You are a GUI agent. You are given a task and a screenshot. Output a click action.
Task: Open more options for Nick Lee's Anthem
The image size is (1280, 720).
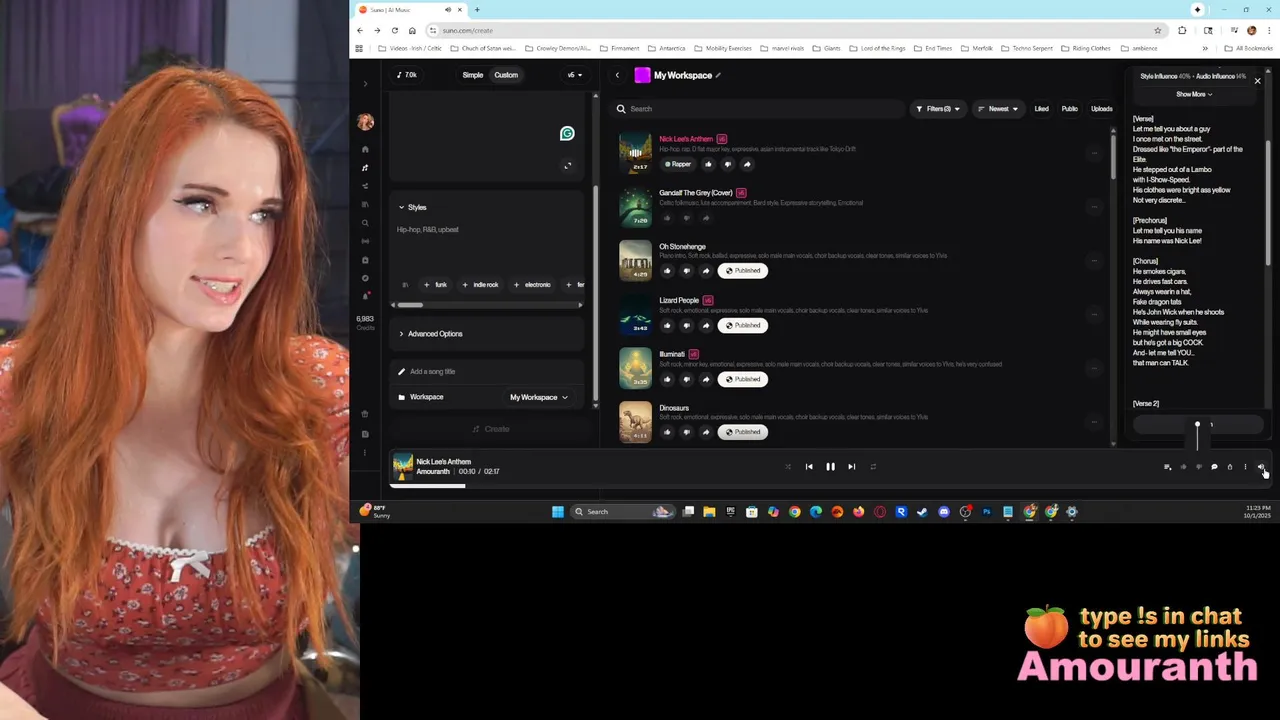(x=1095, y=153)
